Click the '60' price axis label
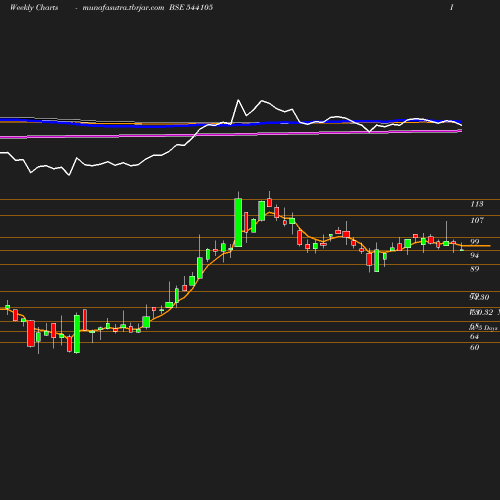Screen dimensions: 500x500 (474, 347)
